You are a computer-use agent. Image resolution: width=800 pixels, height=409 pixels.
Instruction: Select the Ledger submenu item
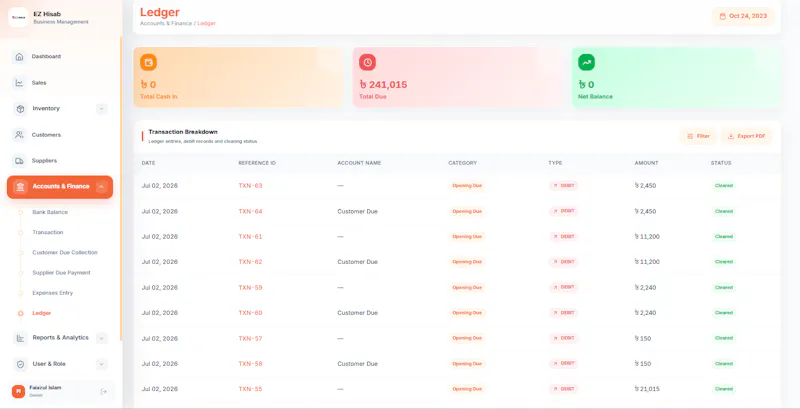coord(41,313)
